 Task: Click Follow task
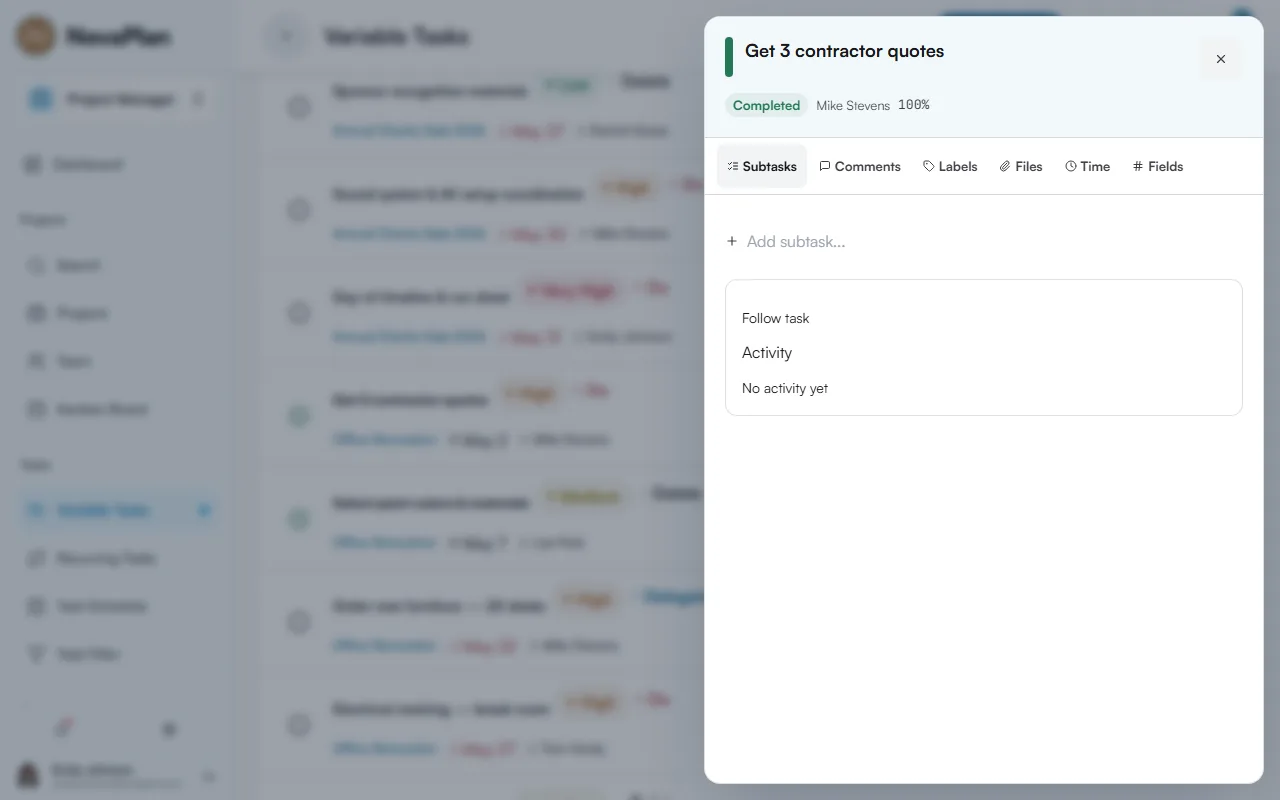tap(776, 318)
